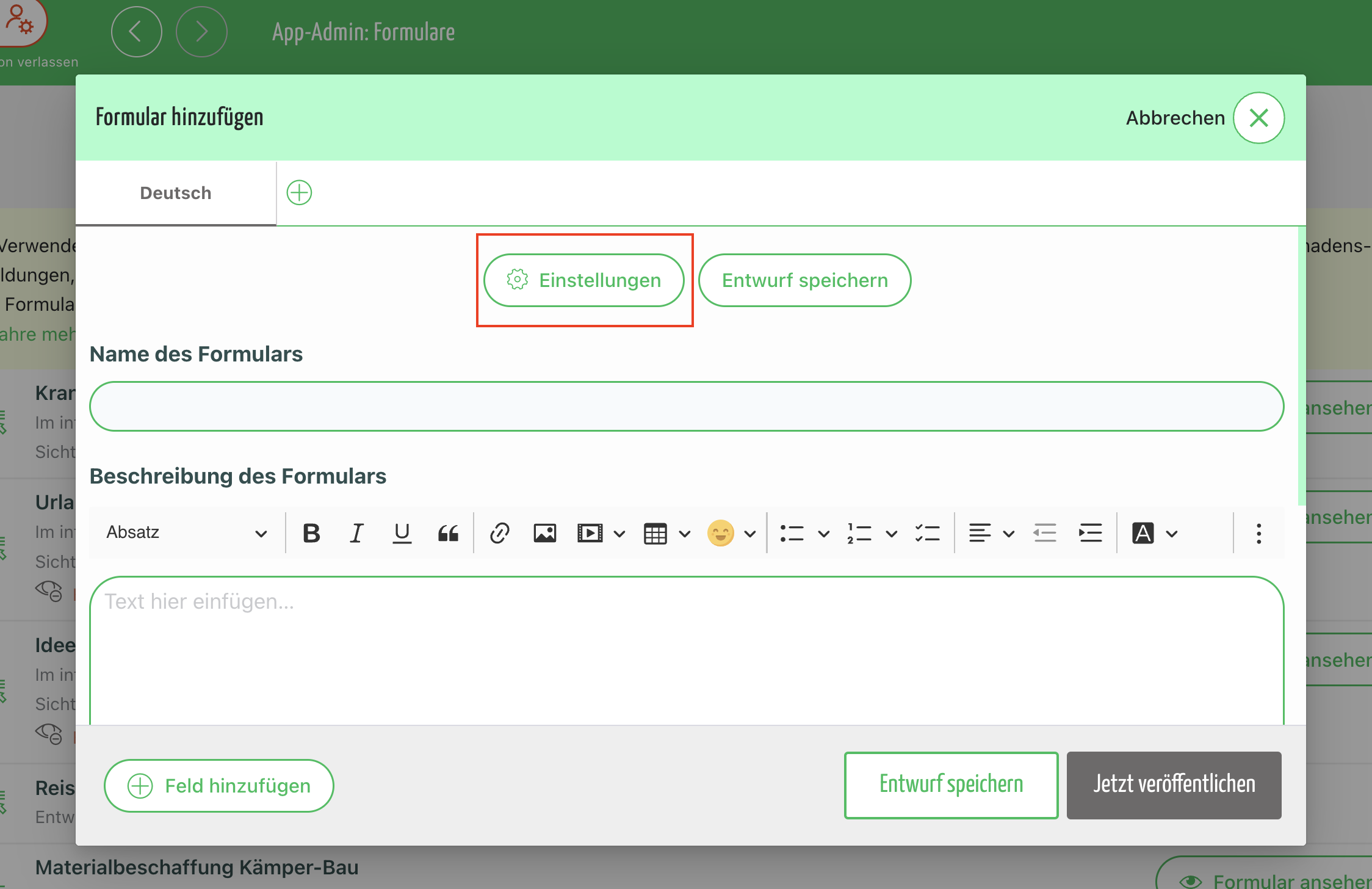Expand the font color dropdown arrow
Viewport: 1372px width, 889px height.
coord(1171,534)
